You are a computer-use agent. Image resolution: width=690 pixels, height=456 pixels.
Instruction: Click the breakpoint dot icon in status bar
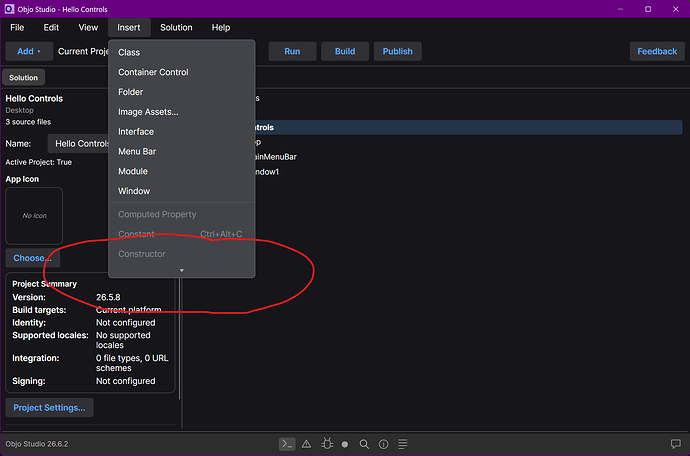click(345, 444)
